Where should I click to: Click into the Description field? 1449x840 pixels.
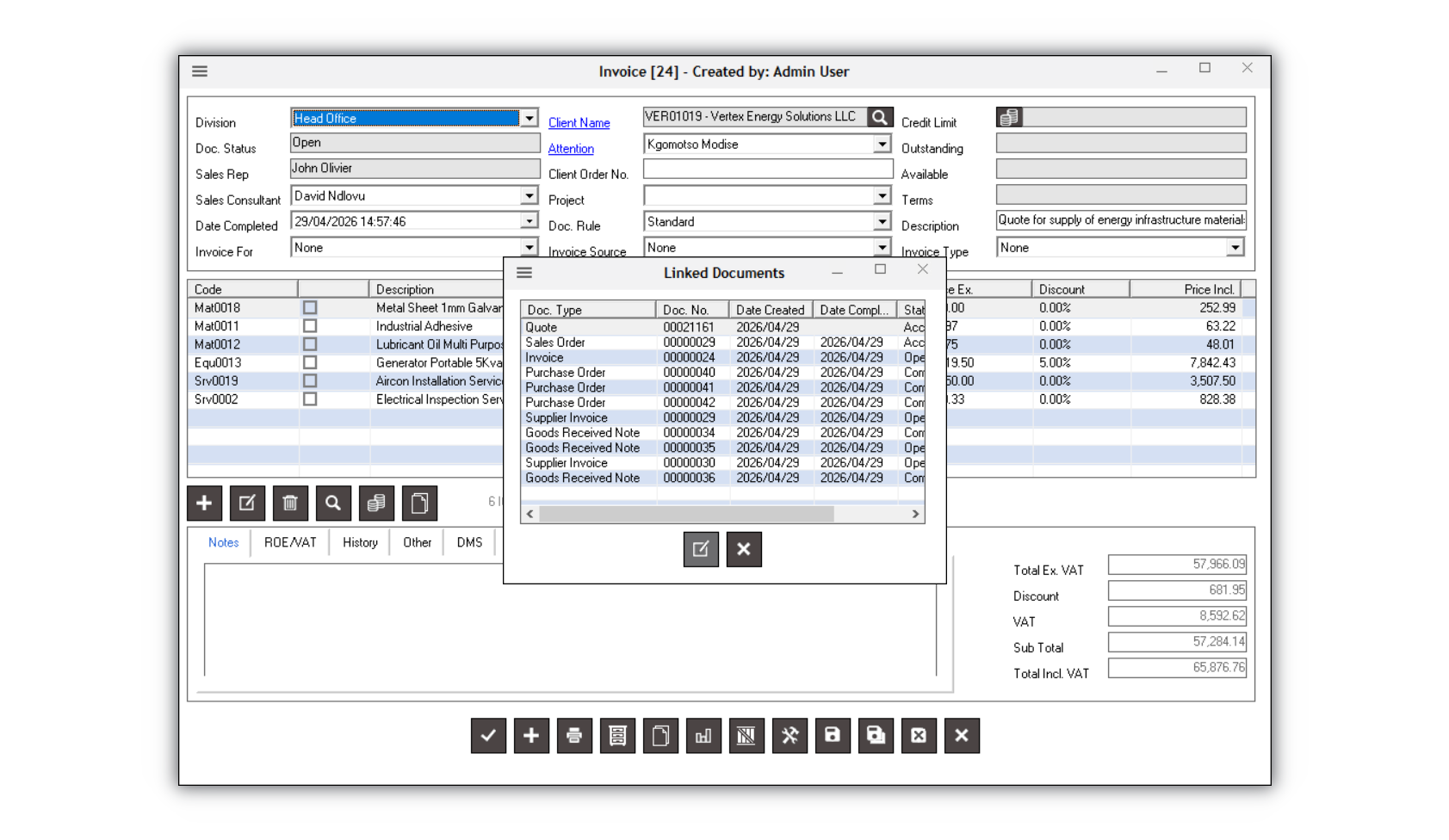(1121, 220)
